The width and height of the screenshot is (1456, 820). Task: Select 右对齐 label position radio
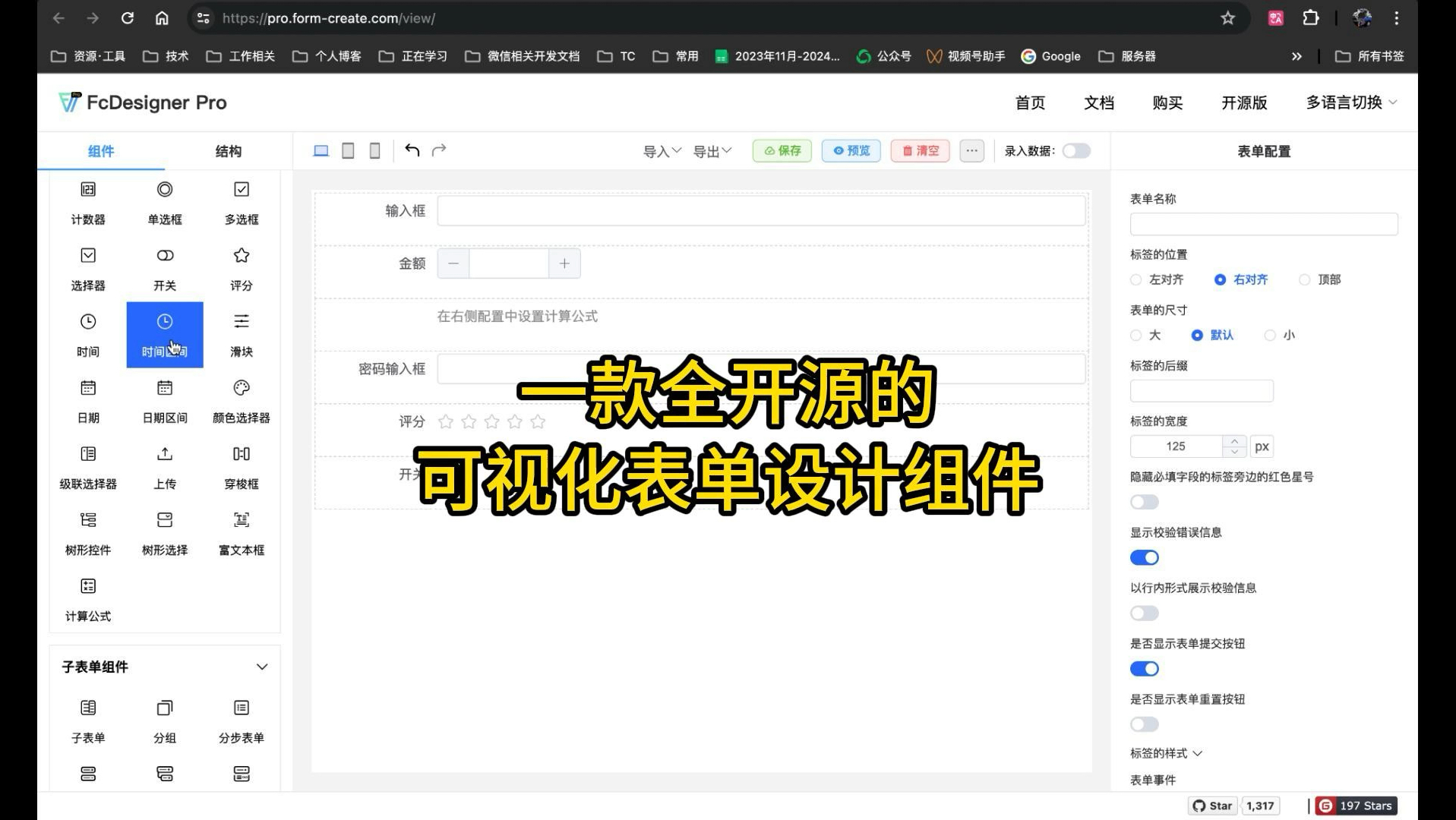click(x=1241, y=279)
